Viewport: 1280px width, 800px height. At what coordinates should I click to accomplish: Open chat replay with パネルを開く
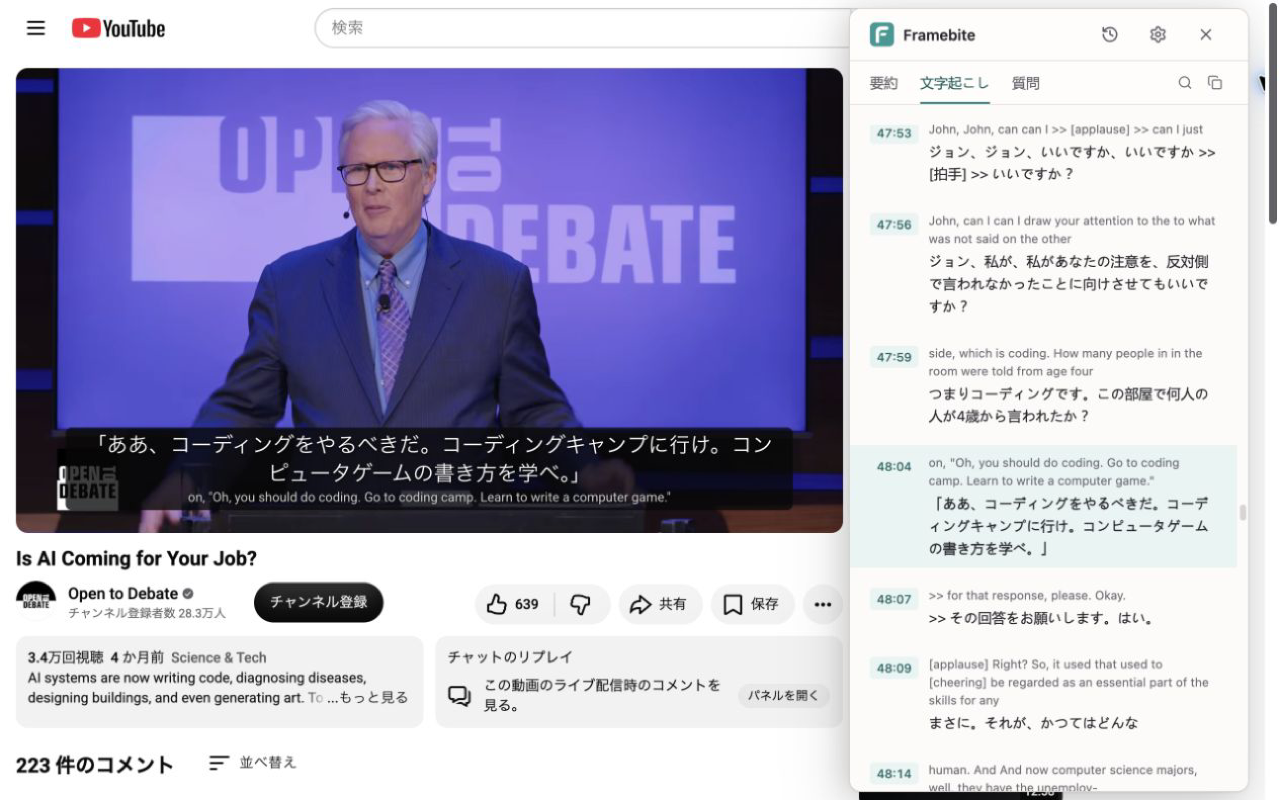pyautogui.click(x=784, y=696)
